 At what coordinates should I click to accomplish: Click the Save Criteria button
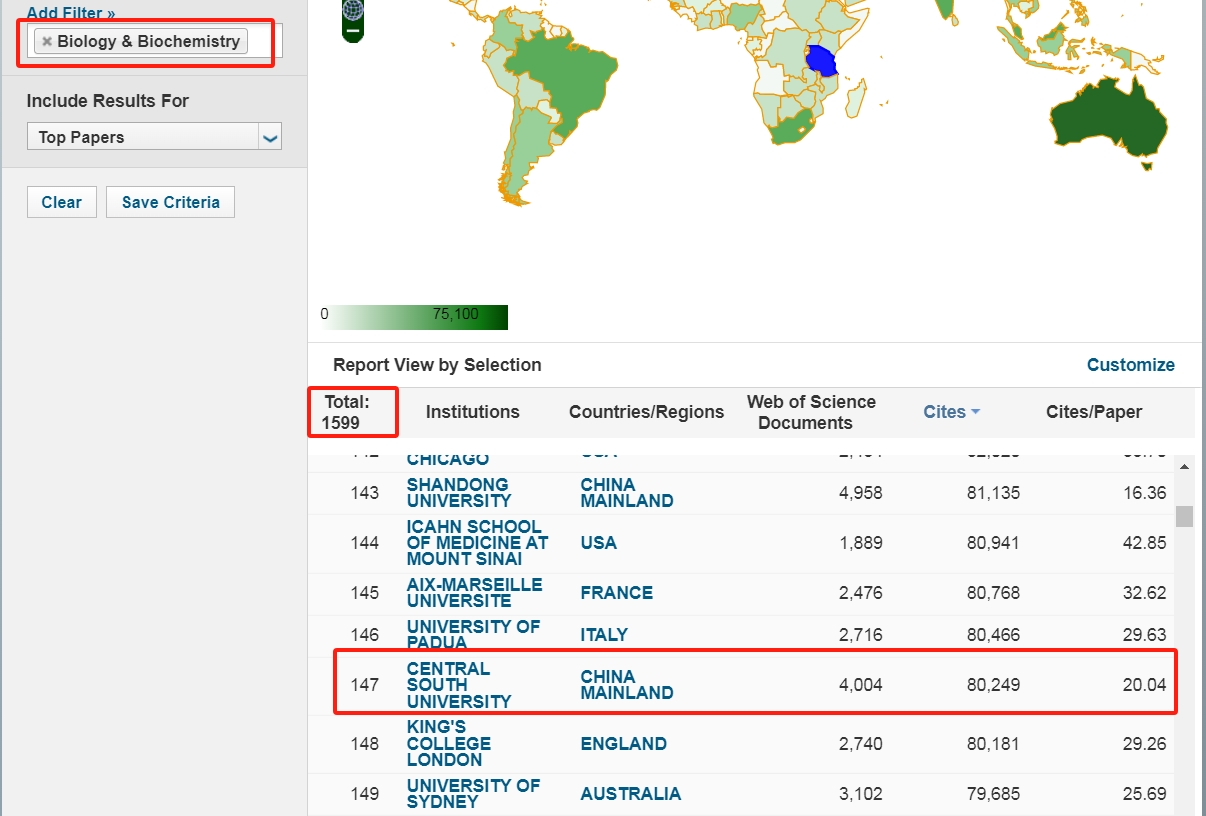click(x=170, y=202)
